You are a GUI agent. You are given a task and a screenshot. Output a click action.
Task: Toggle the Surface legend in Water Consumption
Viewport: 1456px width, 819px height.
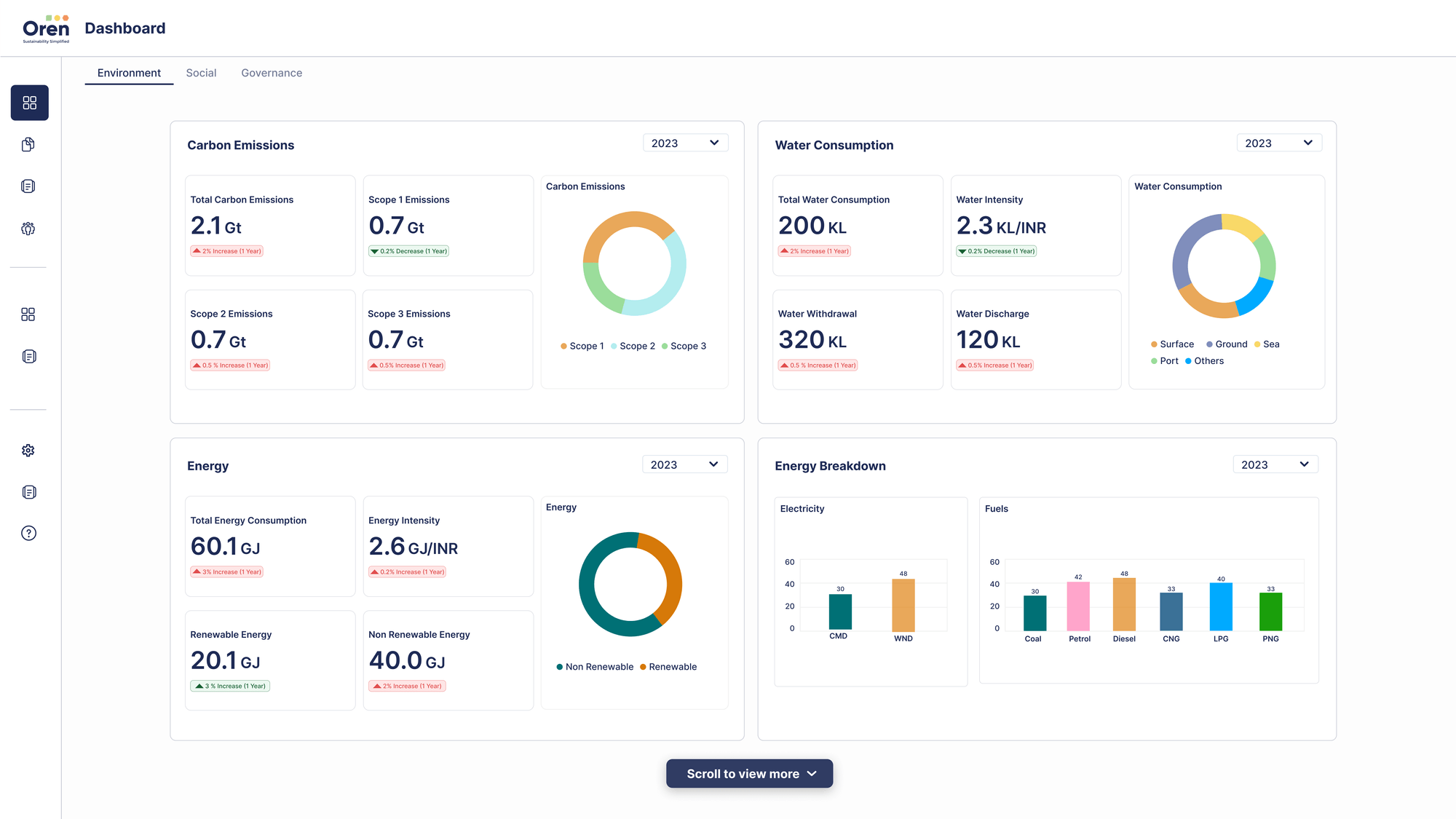[x=1172, y=344]
